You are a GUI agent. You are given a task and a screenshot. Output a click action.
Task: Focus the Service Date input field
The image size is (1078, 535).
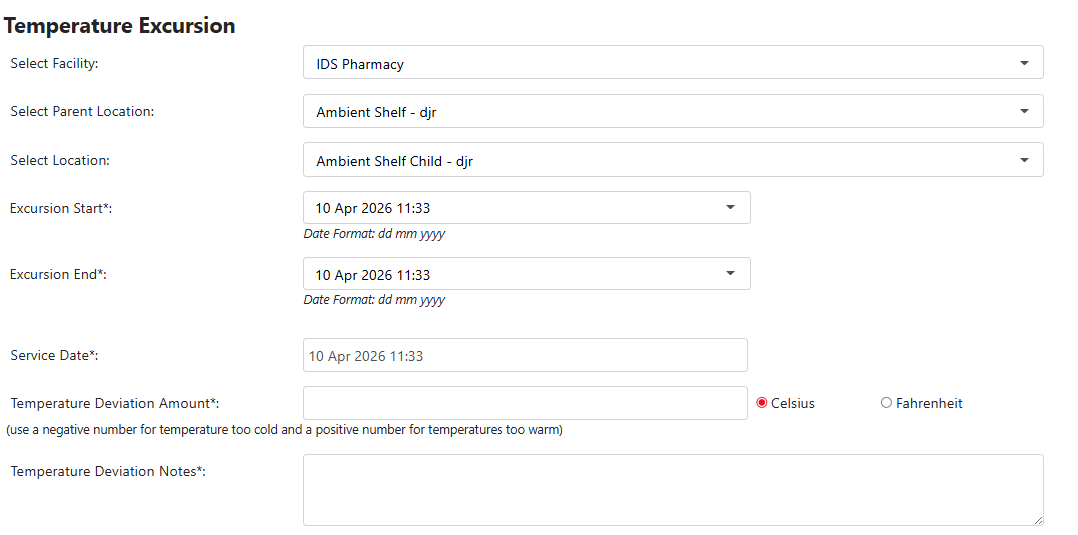pos(525,356)
